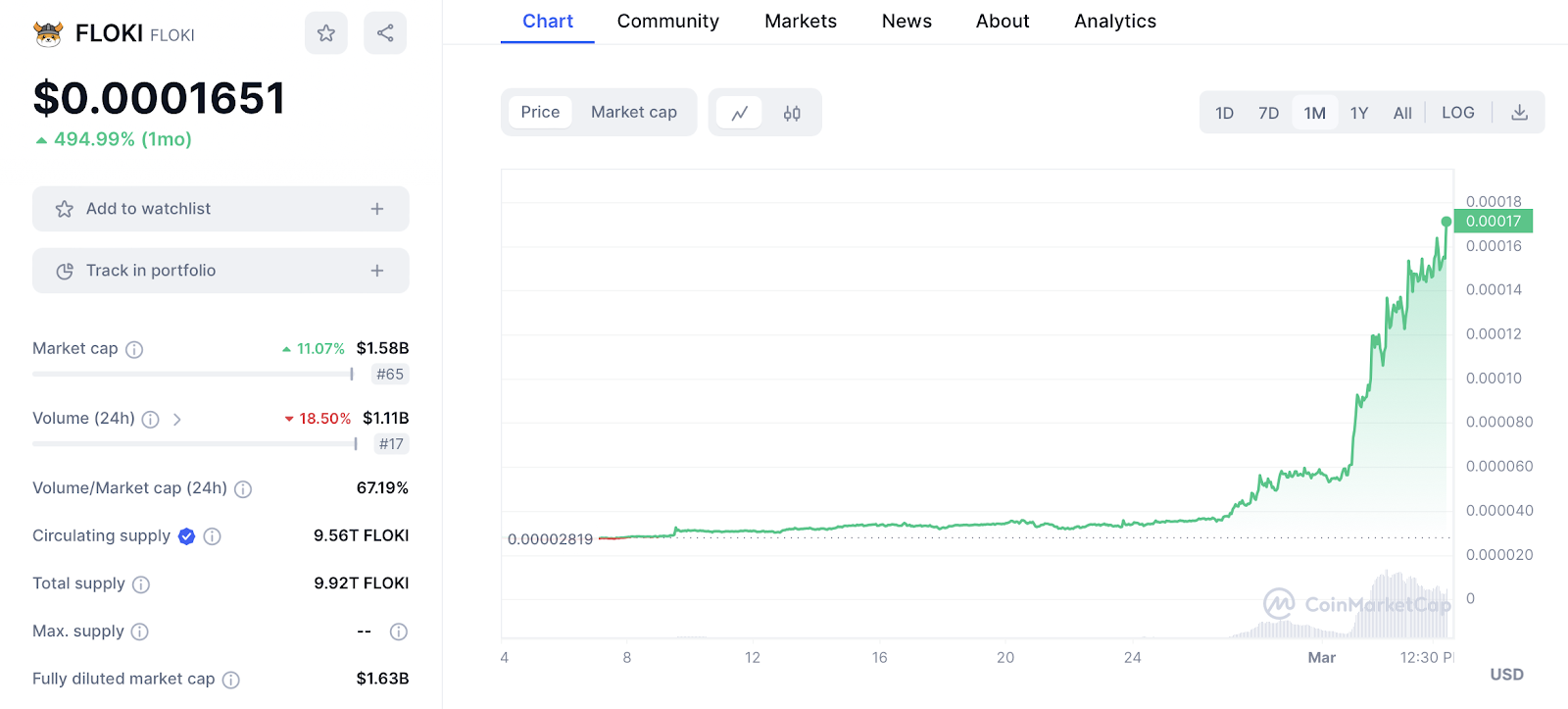Click the star icon in Add to watchlist
This screenshot has width=1568, height=709.
point(65,209)
